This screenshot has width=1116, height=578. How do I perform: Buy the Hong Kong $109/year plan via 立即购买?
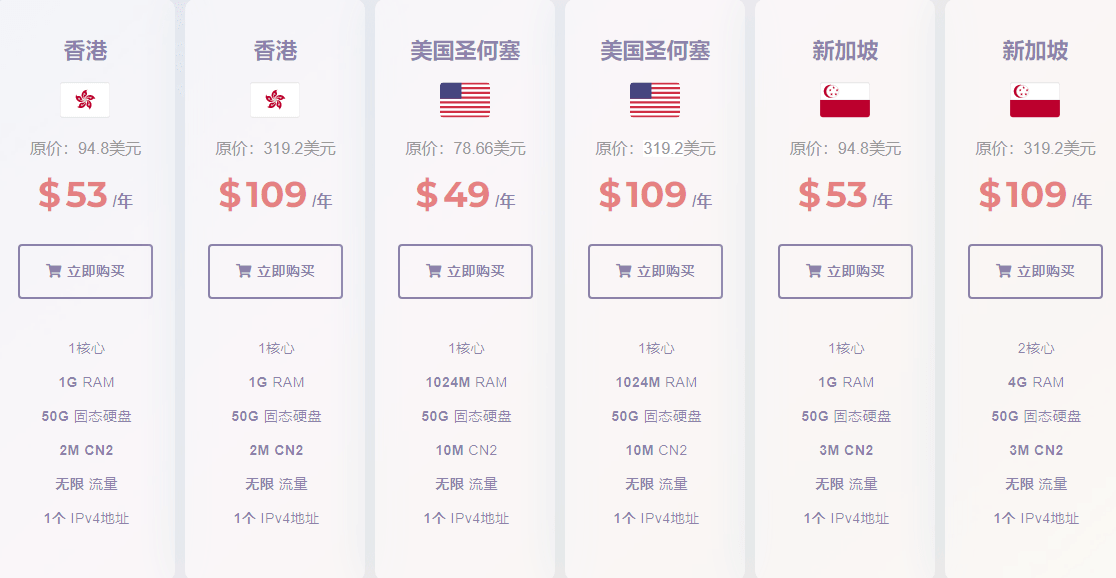[x=275, y=271]
